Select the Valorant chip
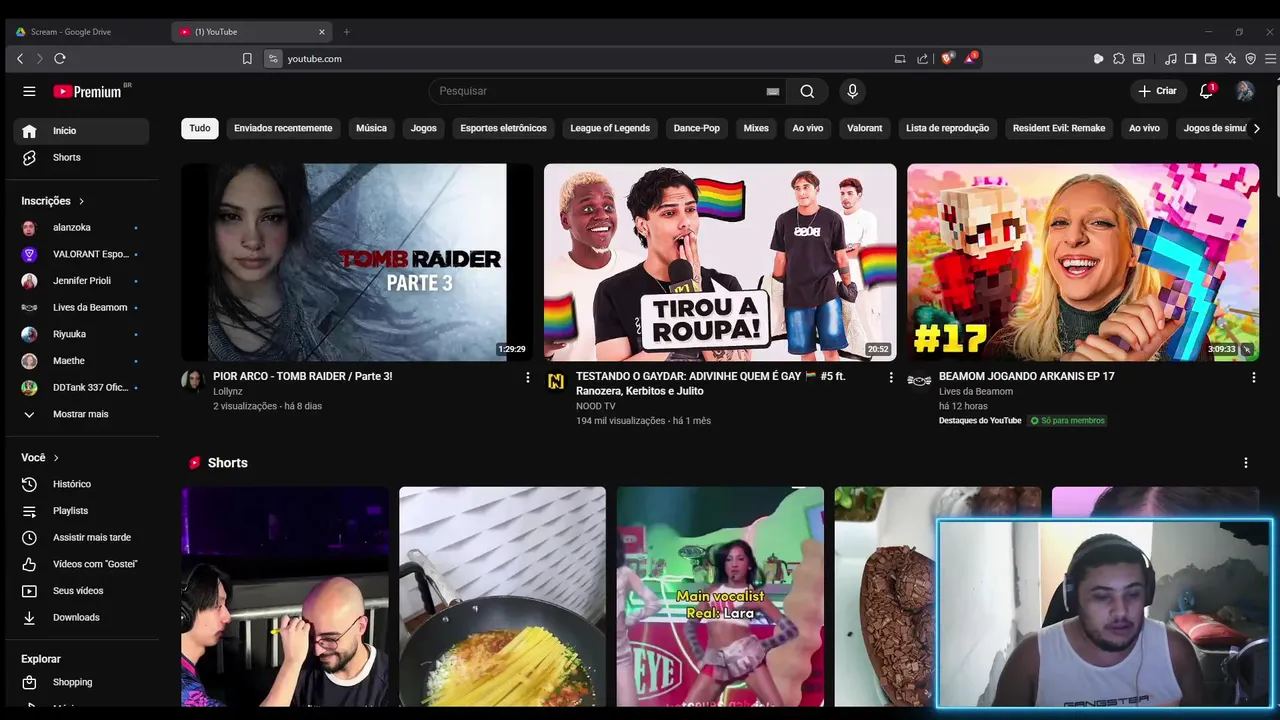Image resolution: width=1280 pixels, height=720 pixels. 865,128
